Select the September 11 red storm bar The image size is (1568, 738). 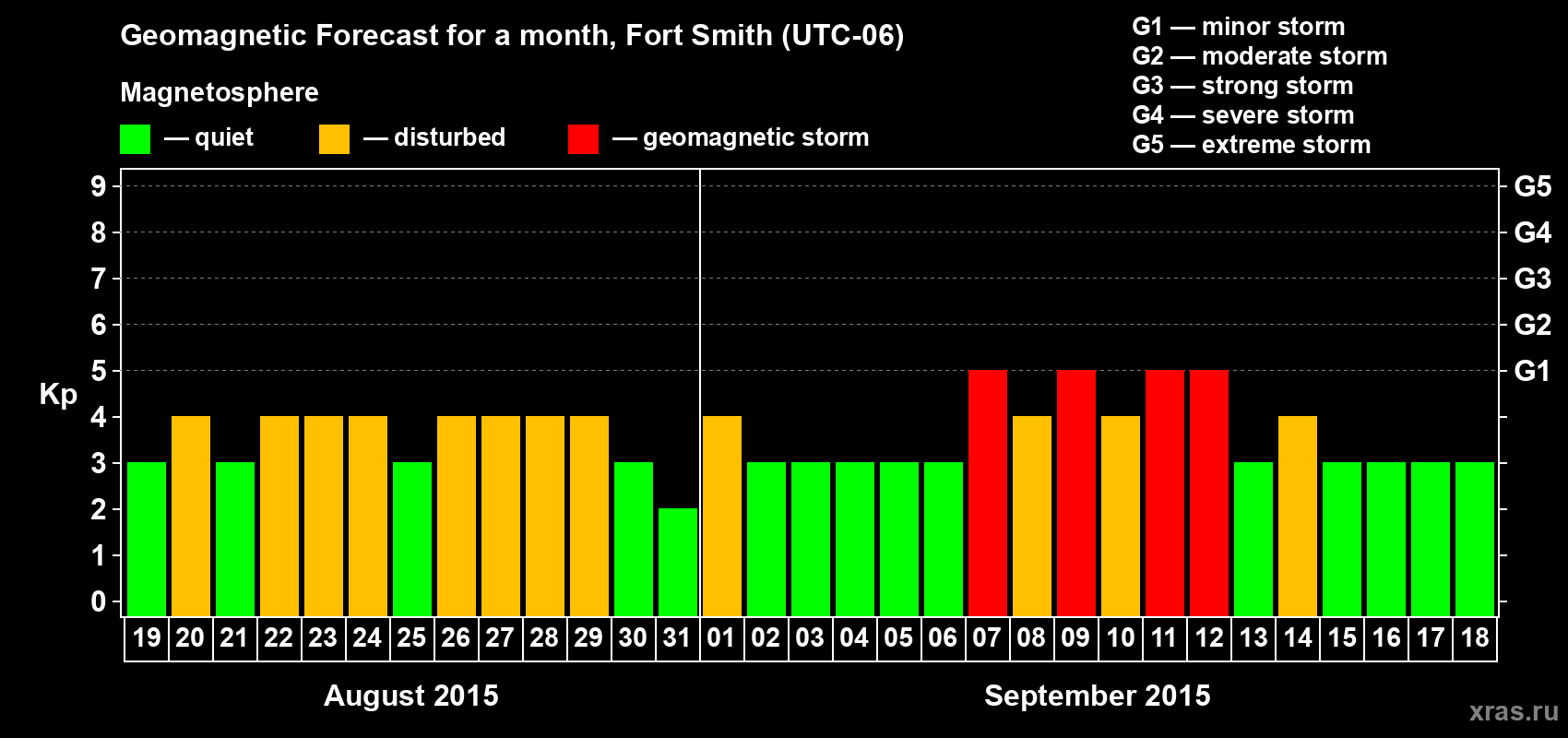pyautogui.click(x=1165, y=493)
